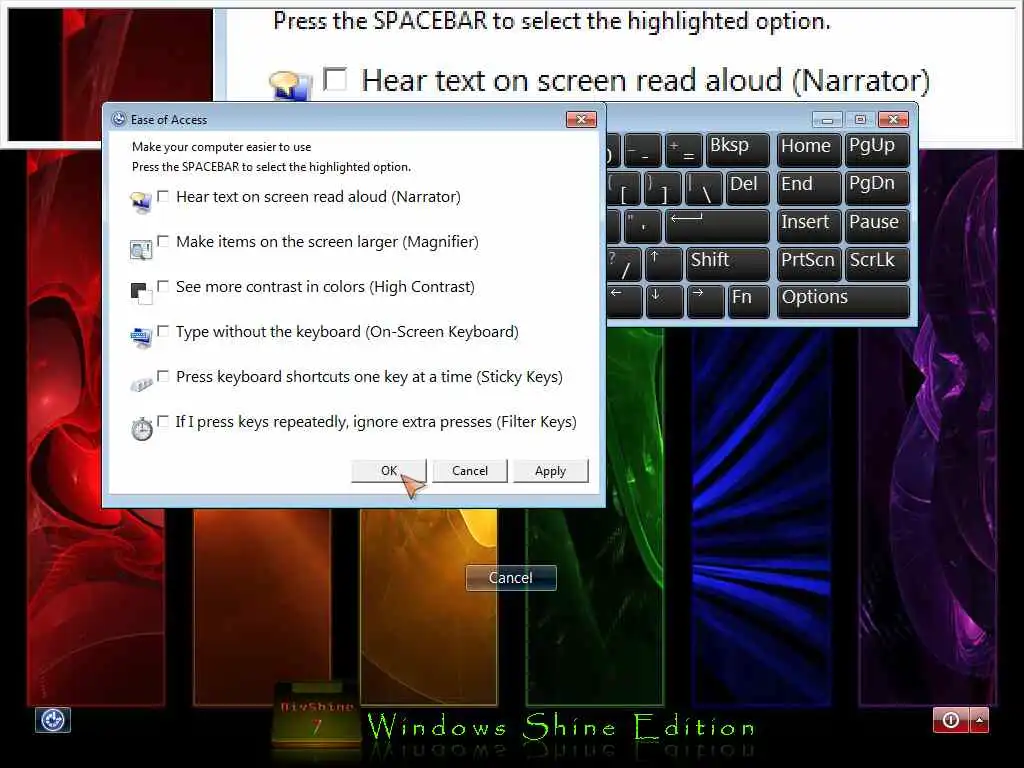Screen dimensions: 1024x768
Task: Close the Ease of Access dialog
Action: point(581,120)
